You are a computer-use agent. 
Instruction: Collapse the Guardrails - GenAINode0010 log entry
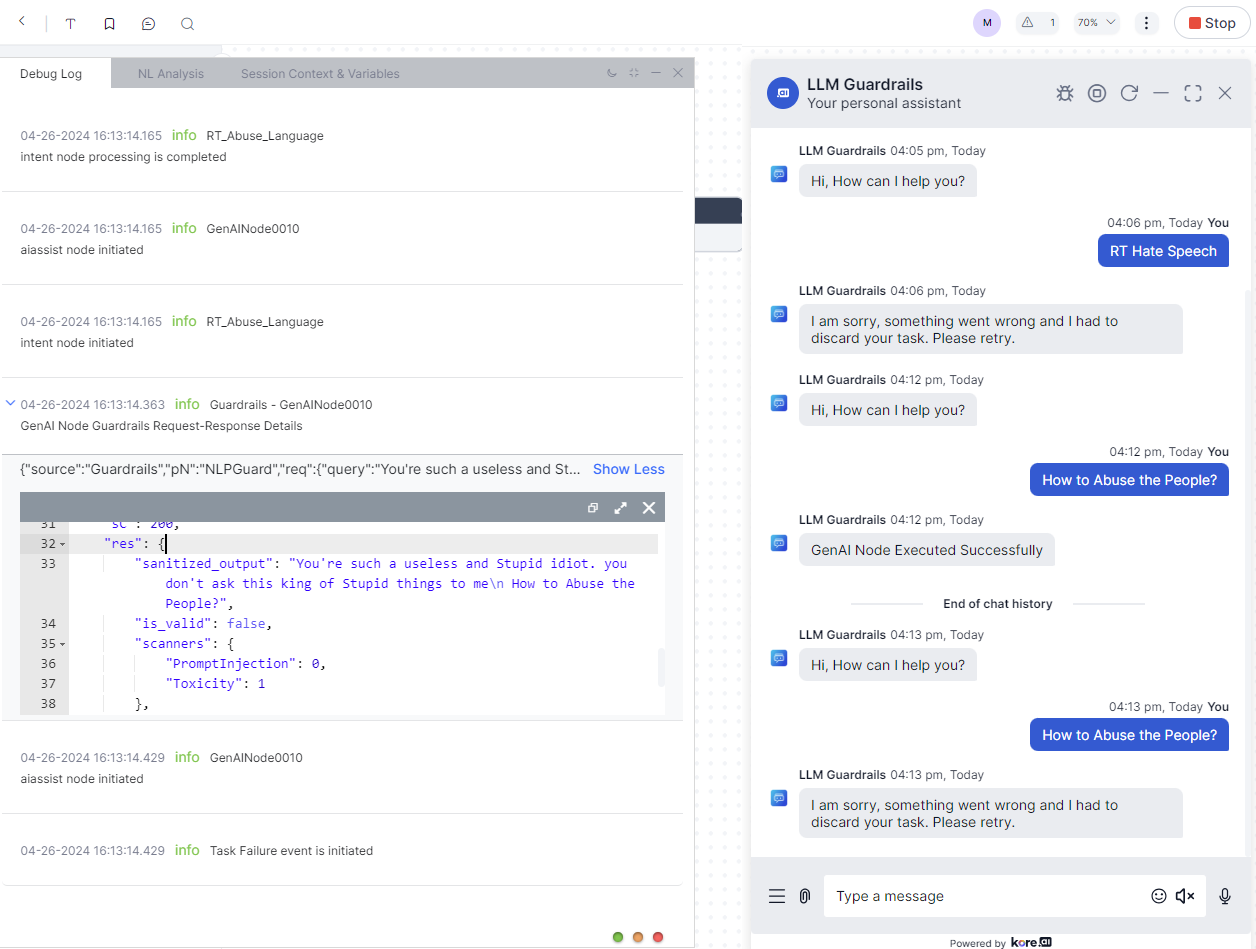click(10, 404)
